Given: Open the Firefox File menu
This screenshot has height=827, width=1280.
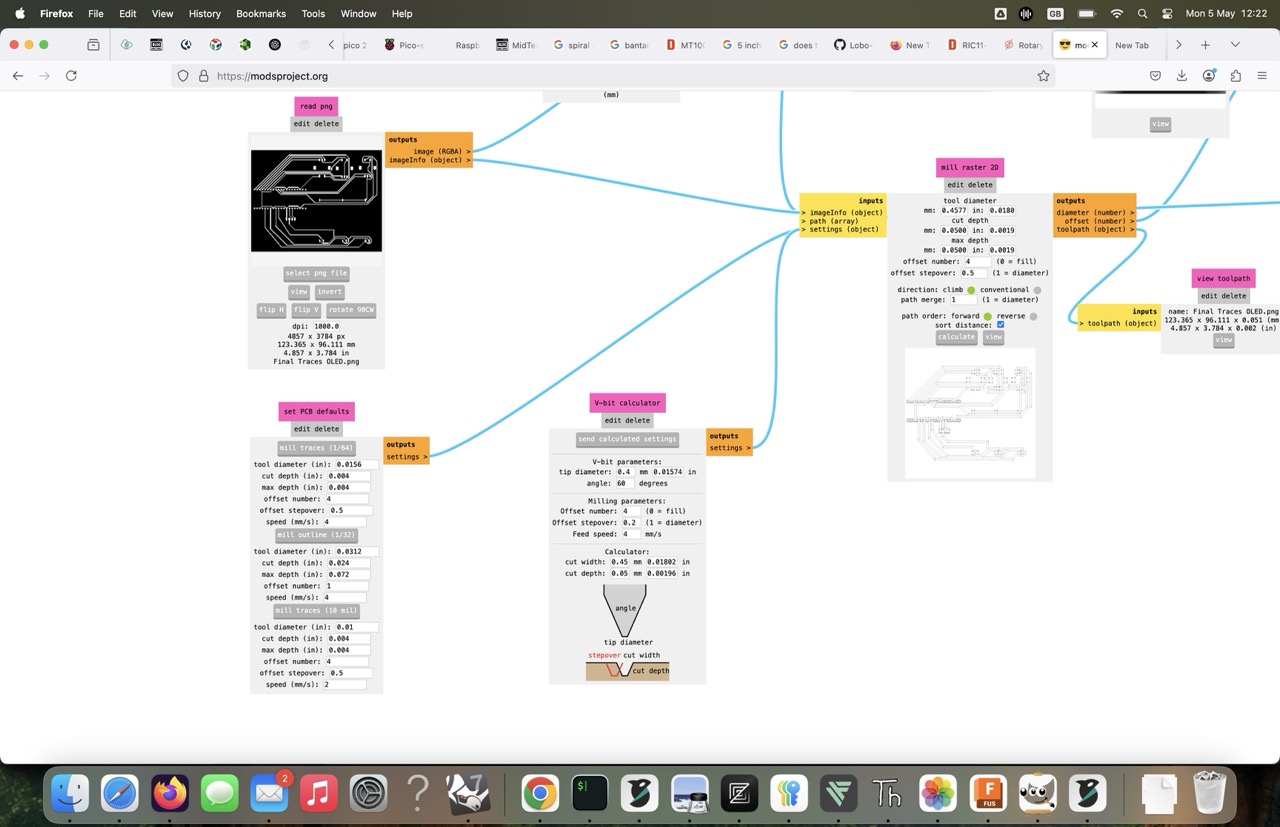Looking at the screenshot, I should pos(95,14).
